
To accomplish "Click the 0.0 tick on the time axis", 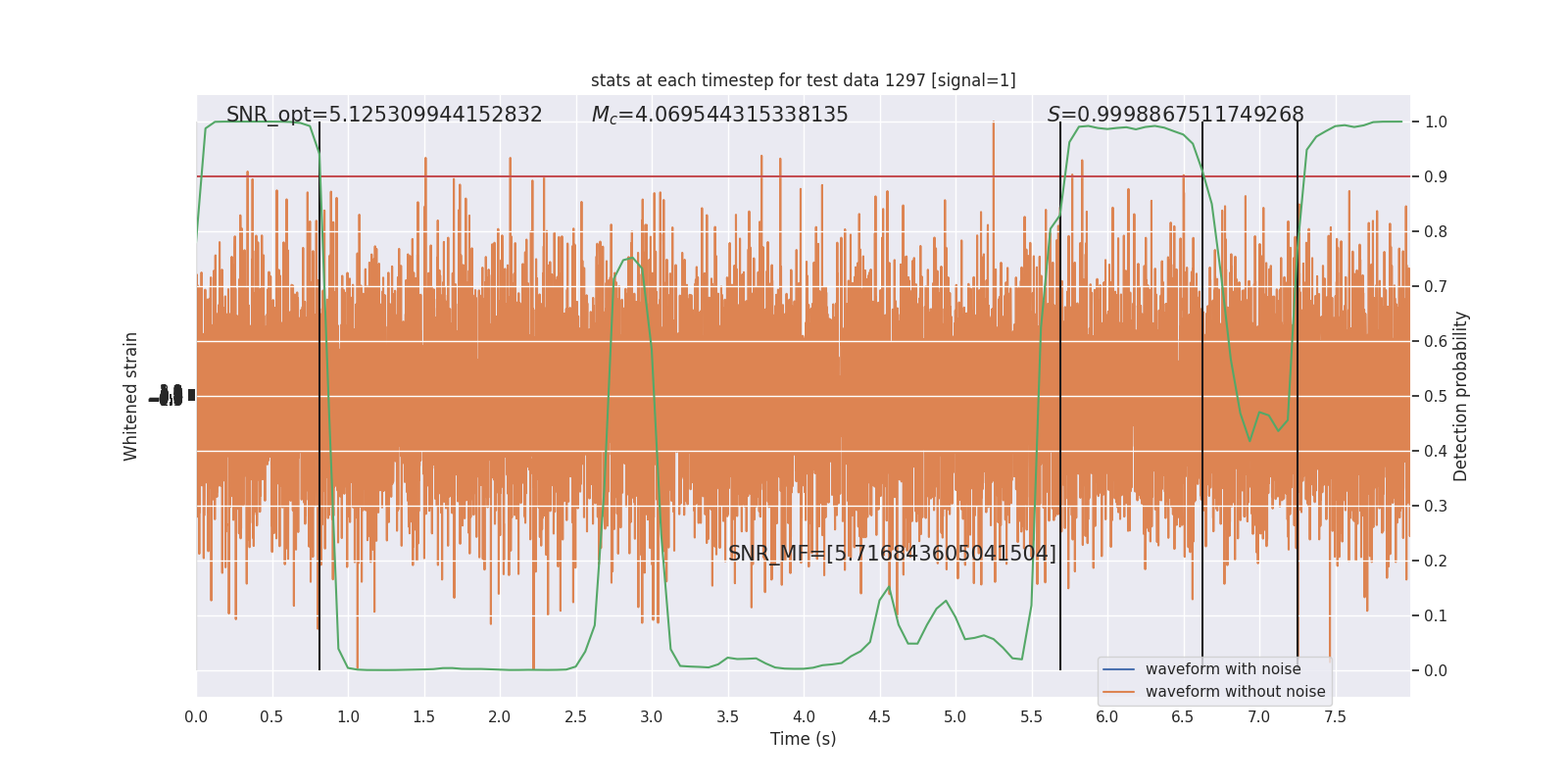I will (x=196, y=717).
